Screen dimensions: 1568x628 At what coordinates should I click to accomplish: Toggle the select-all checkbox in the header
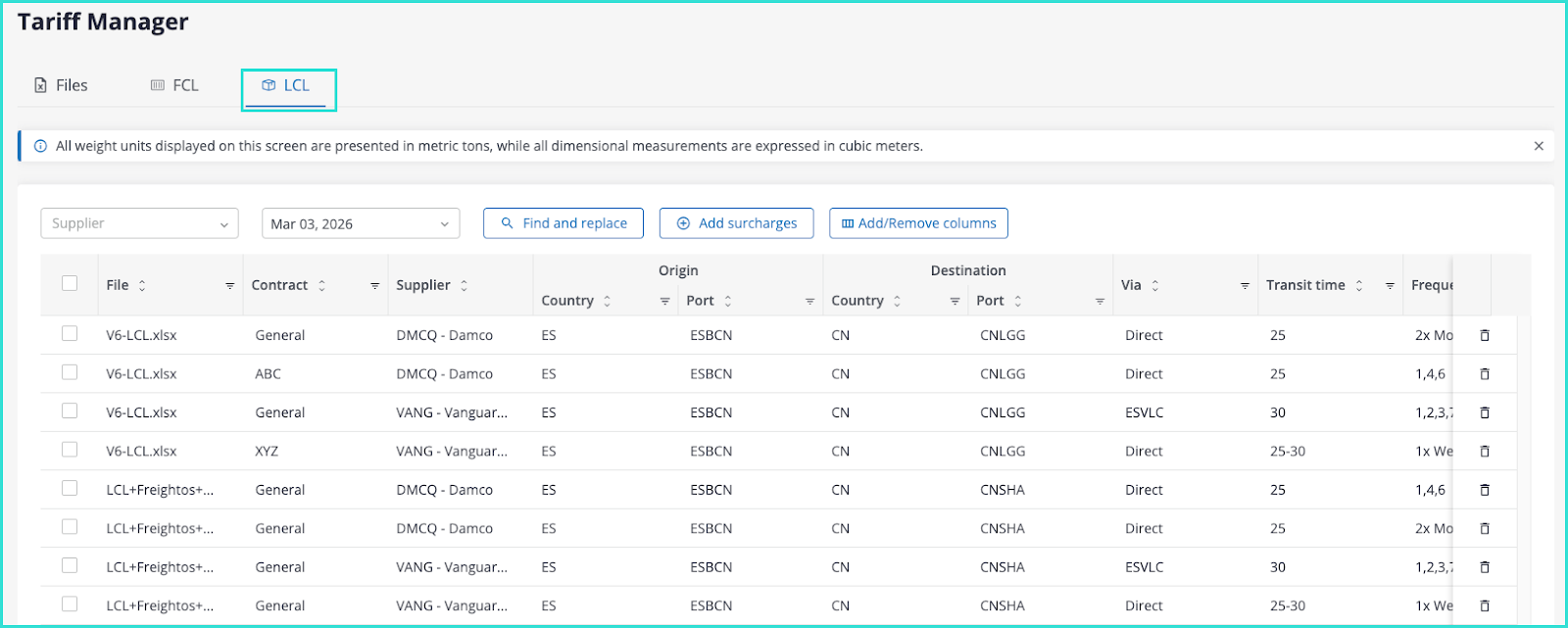pos(70,283)
